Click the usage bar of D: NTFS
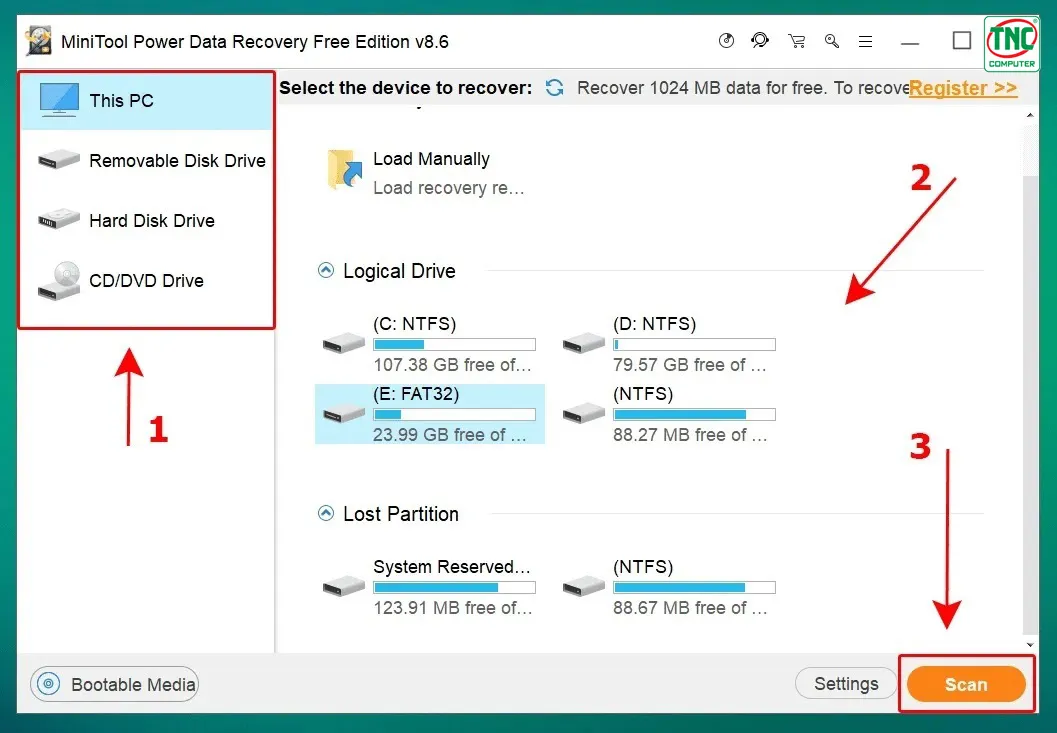 click(694, 345)
